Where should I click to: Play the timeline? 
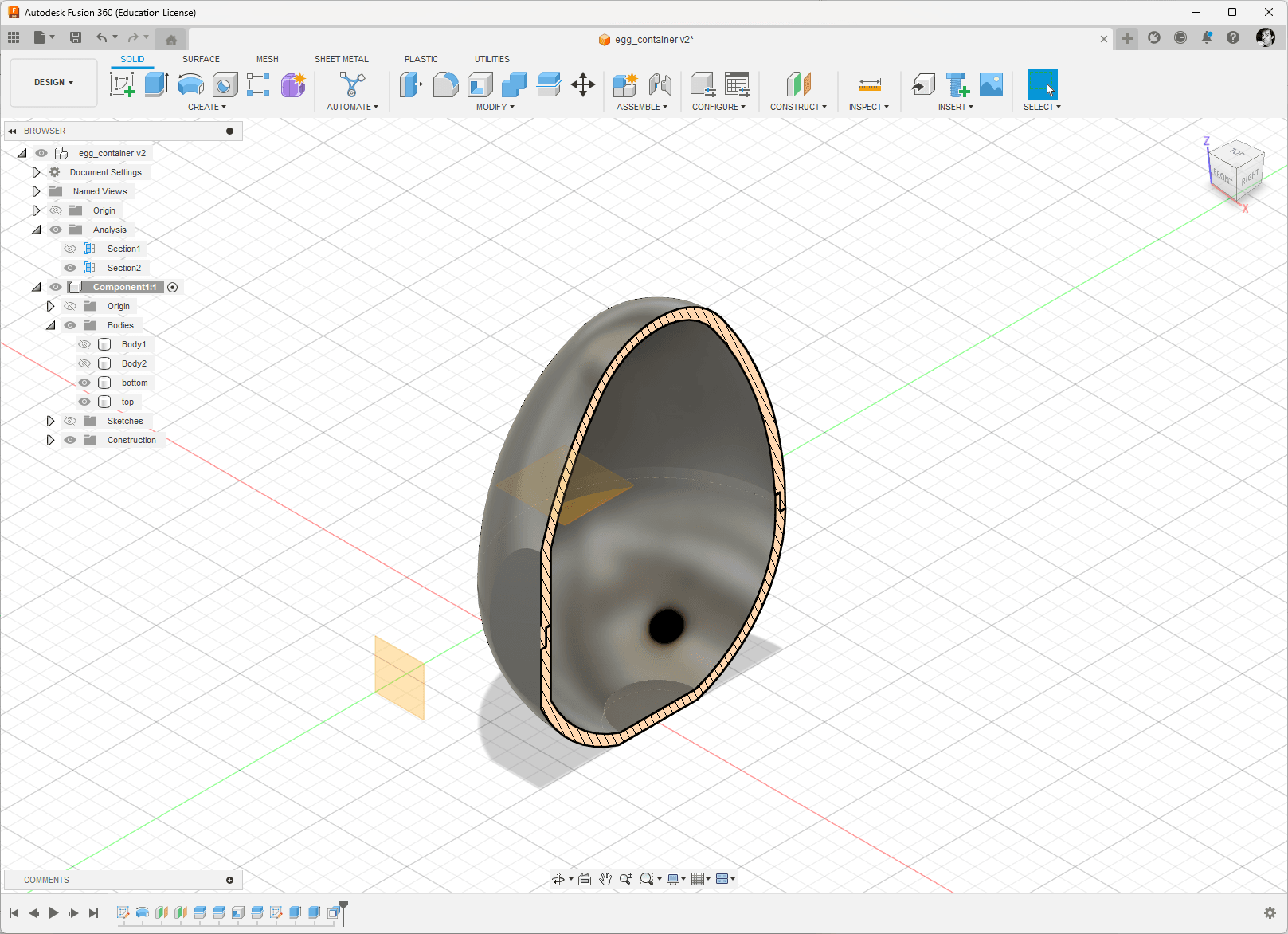click(x=53, y=913)
